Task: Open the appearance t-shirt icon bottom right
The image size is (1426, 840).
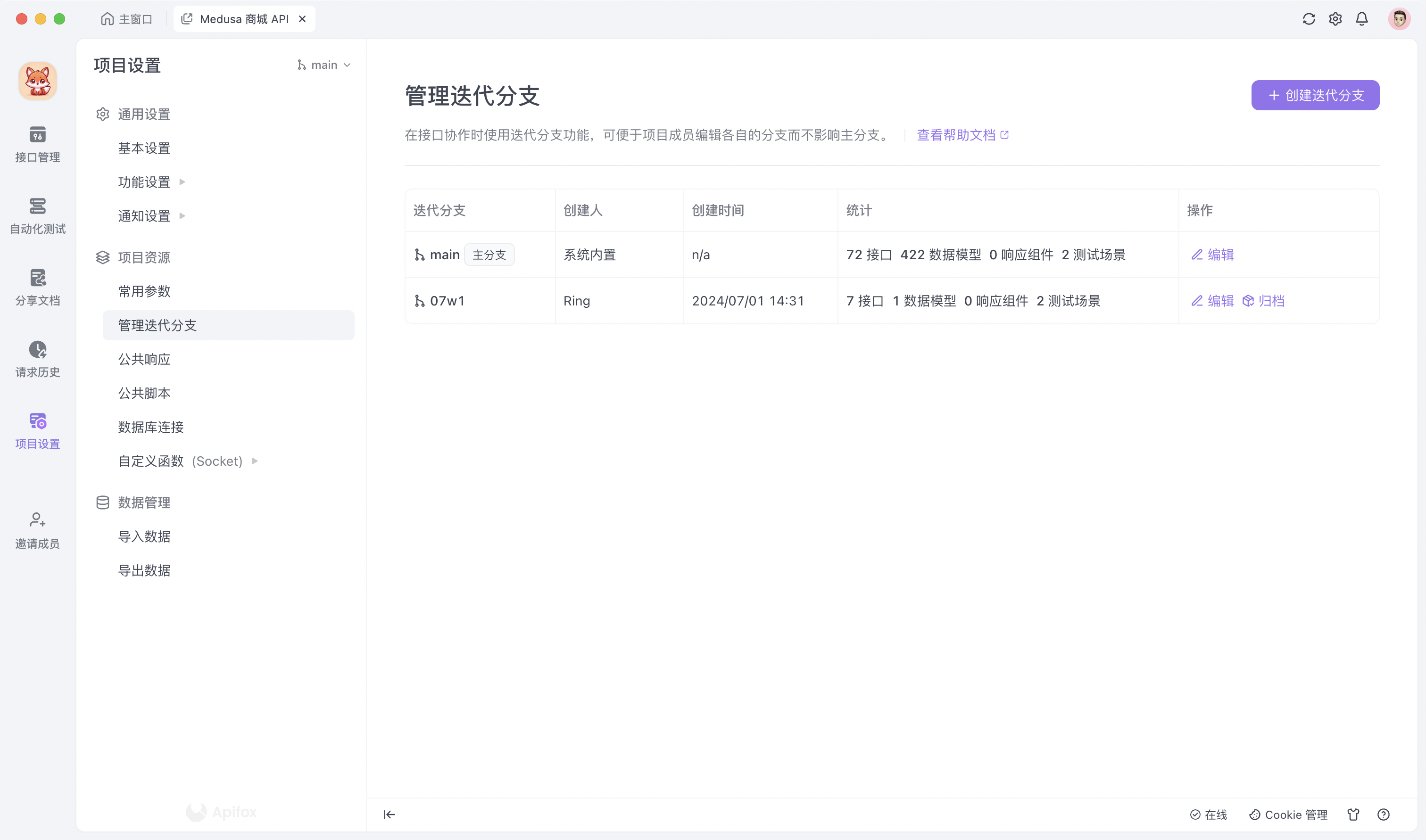Action: [x=1354, y=815]
